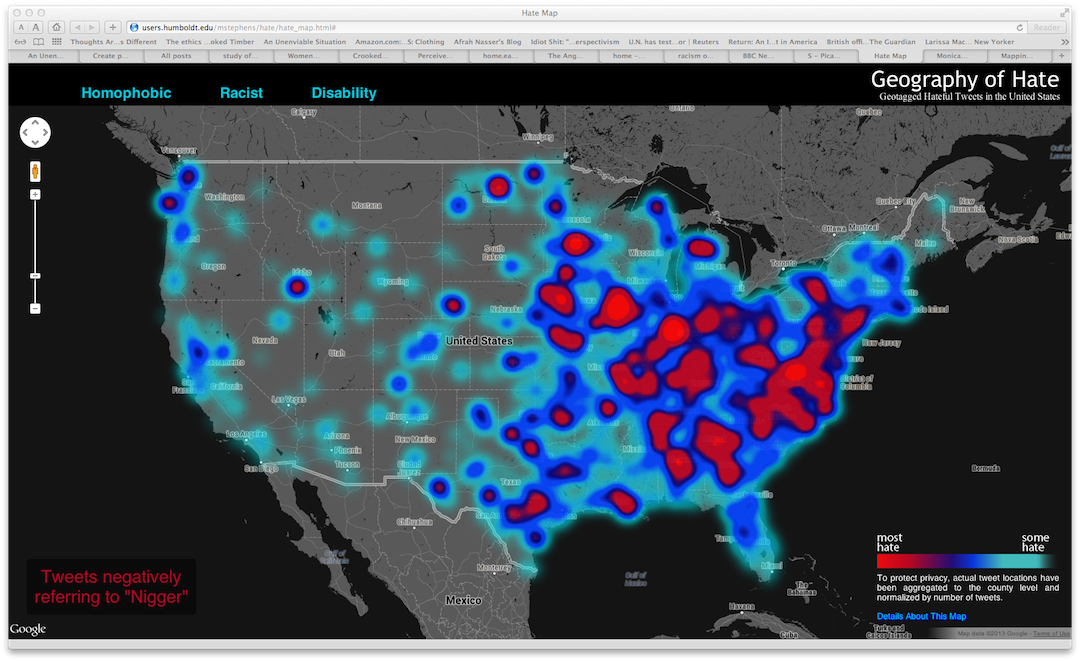Go back with the left arrow button
The height and width of the screenshot is (661, 1080).
point(77,28)
